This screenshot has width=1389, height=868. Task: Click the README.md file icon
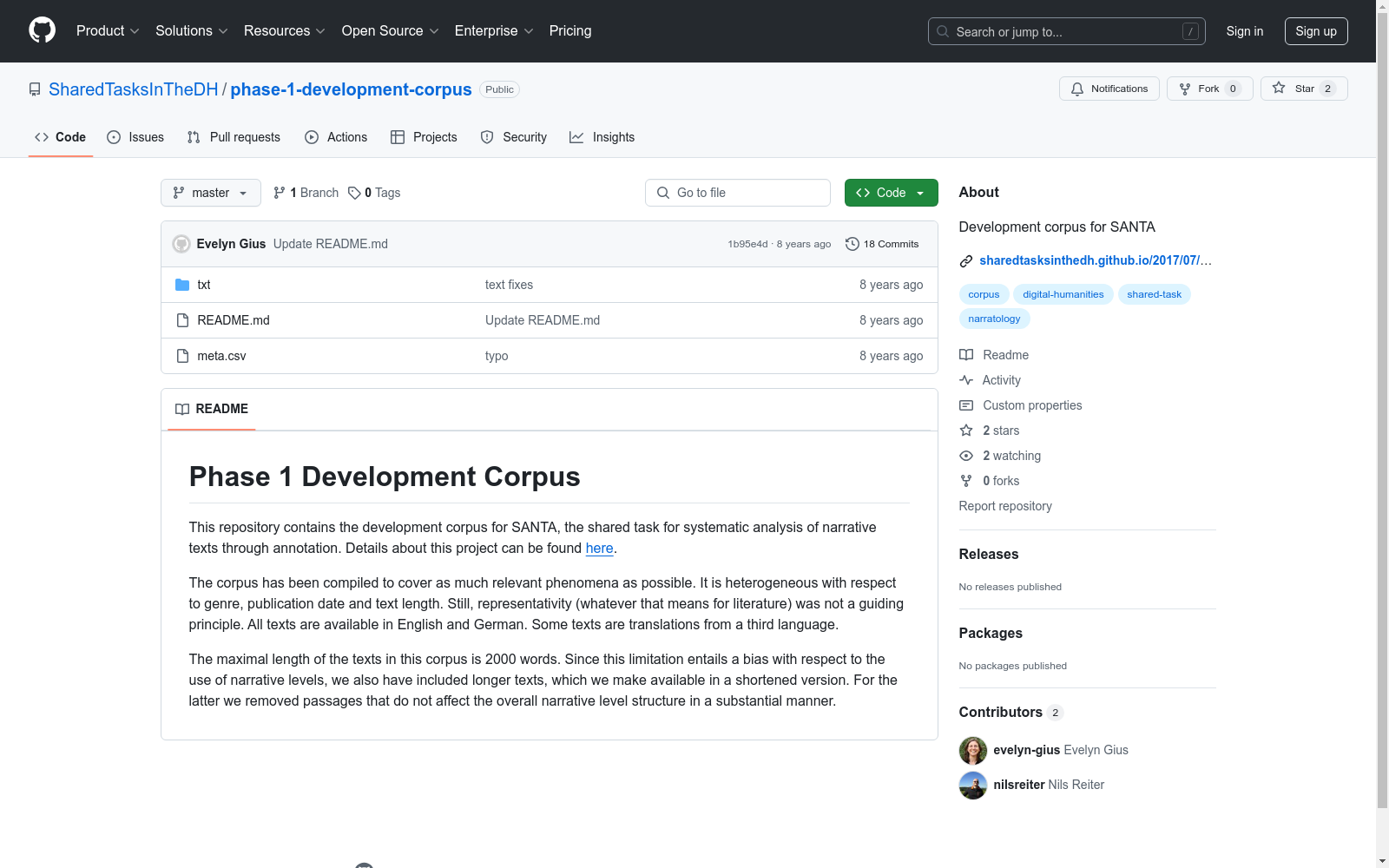click(182, 320)
